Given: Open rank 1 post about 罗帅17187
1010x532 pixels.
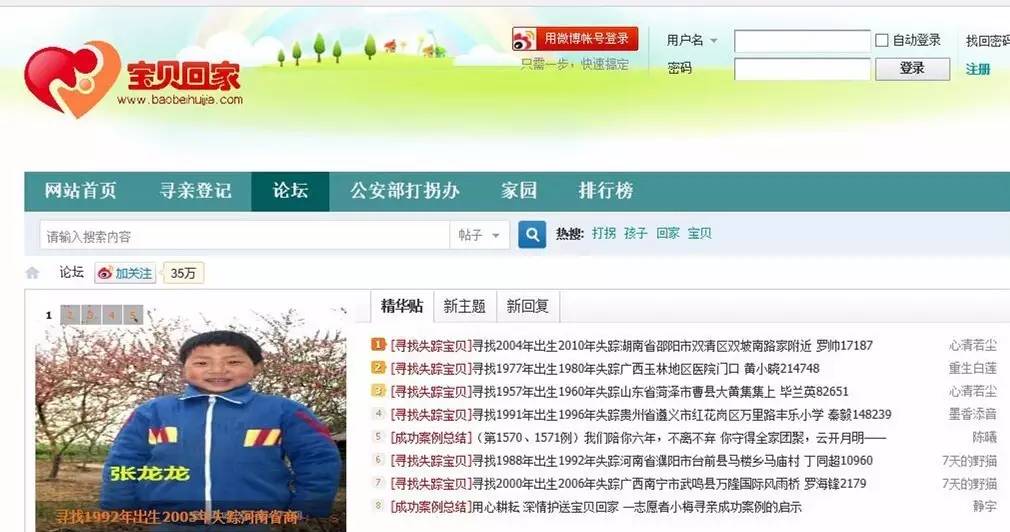Looking at the screenshot, I should click(631, 346).
